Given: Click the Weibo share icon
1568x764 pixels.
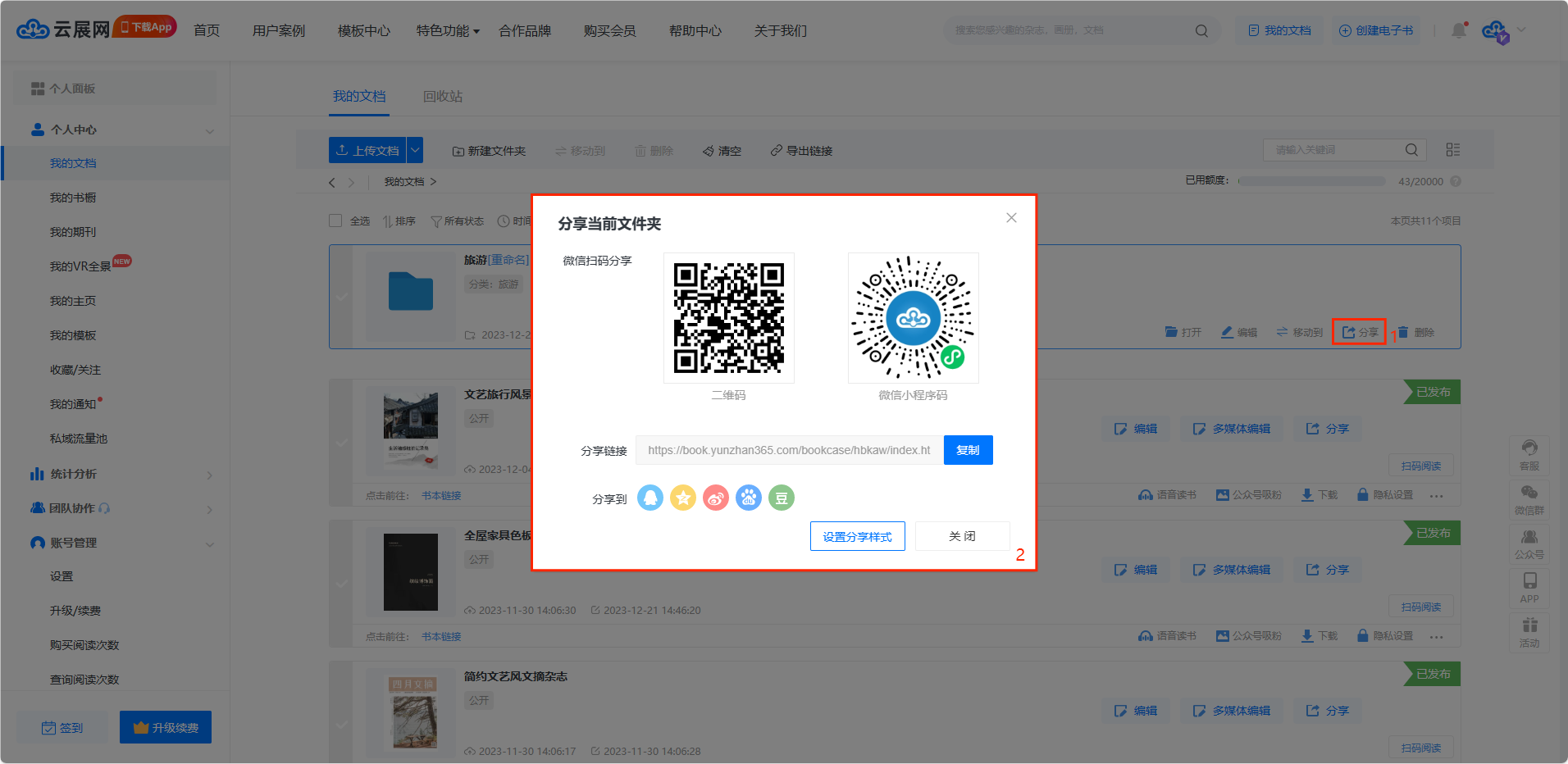Looking at the screenshot, I should [715, 498].
